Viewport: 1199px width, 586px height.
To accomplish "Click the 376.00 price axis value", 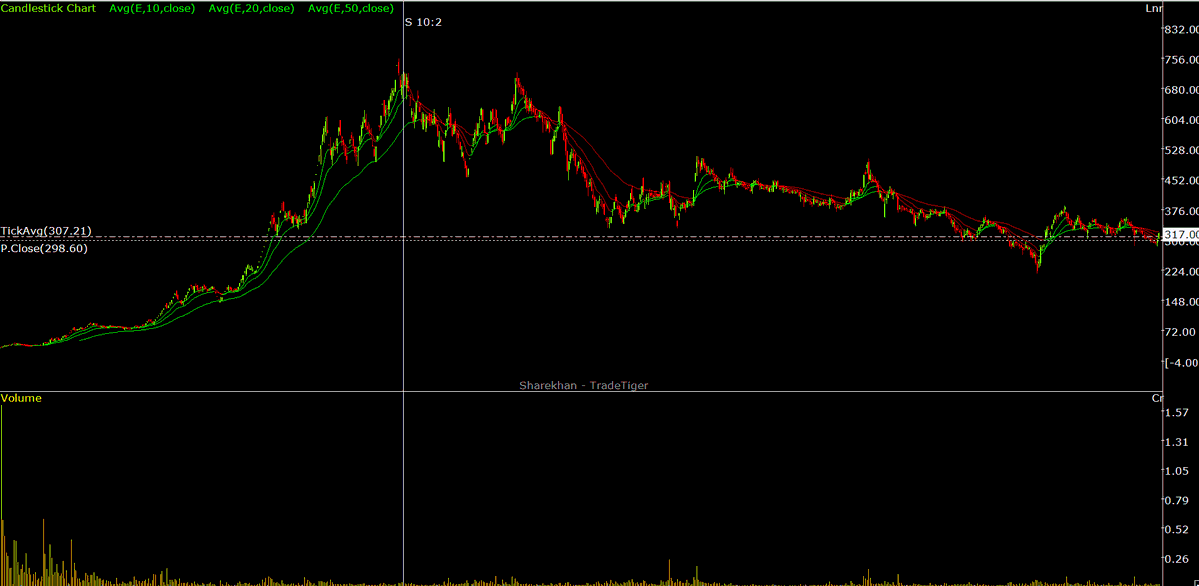I will (x=1182, y=211).
